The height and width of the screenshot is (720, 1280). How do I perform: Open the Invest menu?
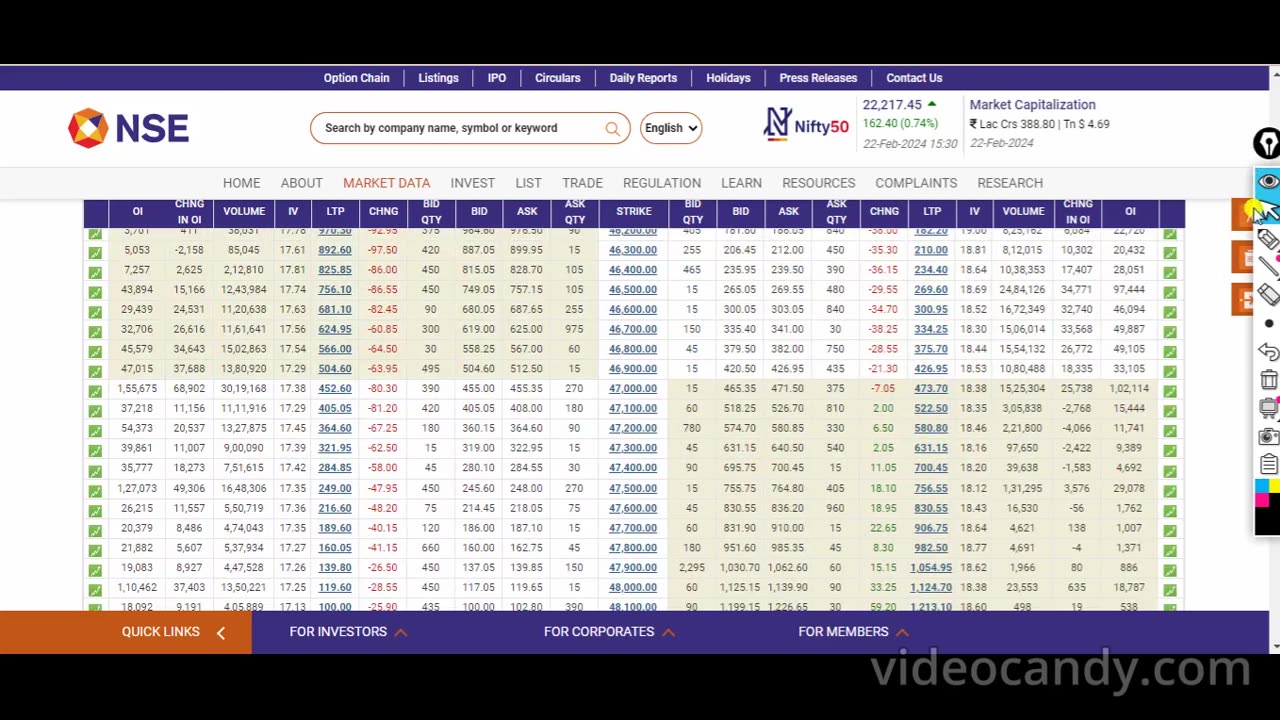pyautogui.click(x=472, y=183)
